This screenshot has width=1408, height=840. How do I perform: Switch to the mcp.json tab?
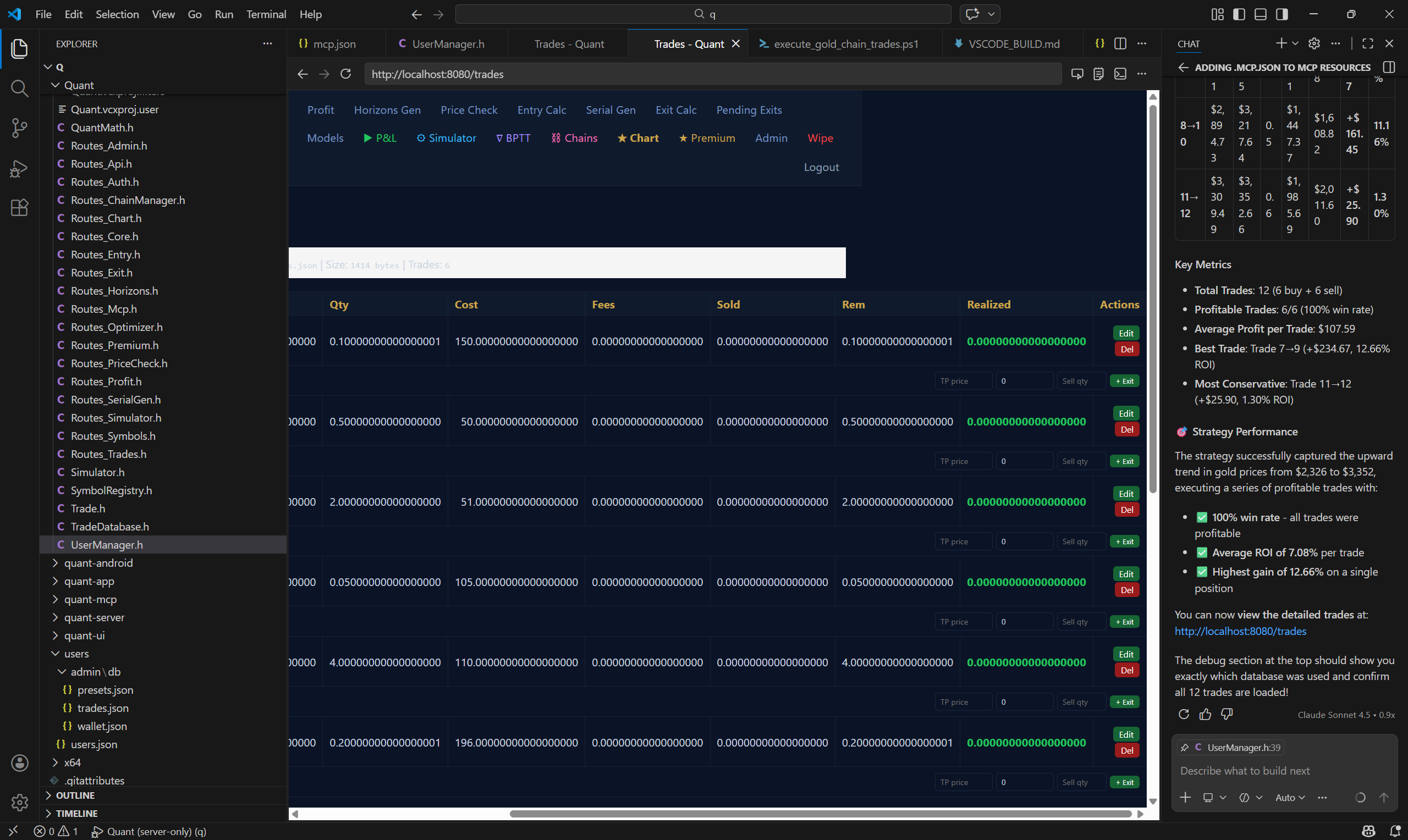pyautogui.click(x=334, y=43)
